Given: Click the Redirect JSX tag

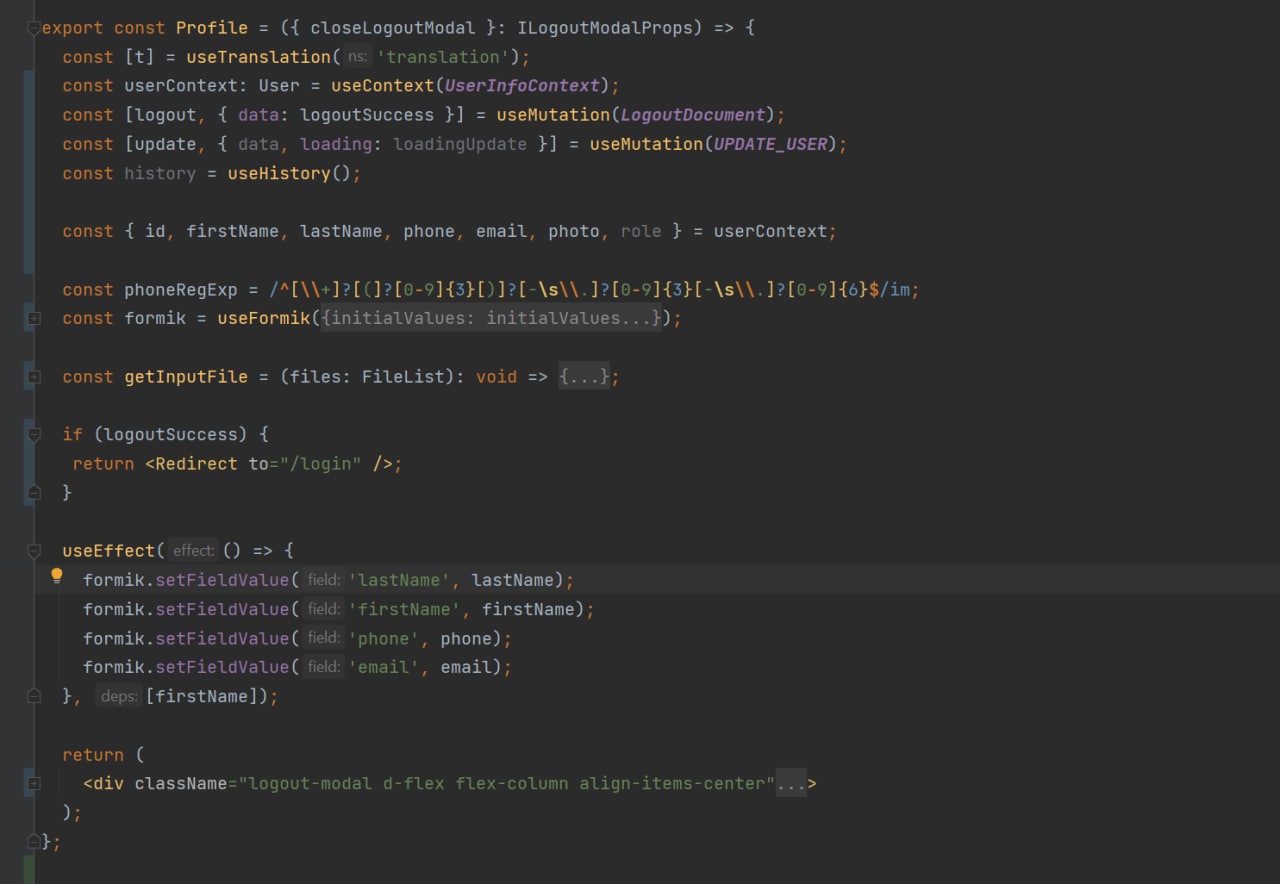Looking at the screenshot, I should [x=196, y=464].
